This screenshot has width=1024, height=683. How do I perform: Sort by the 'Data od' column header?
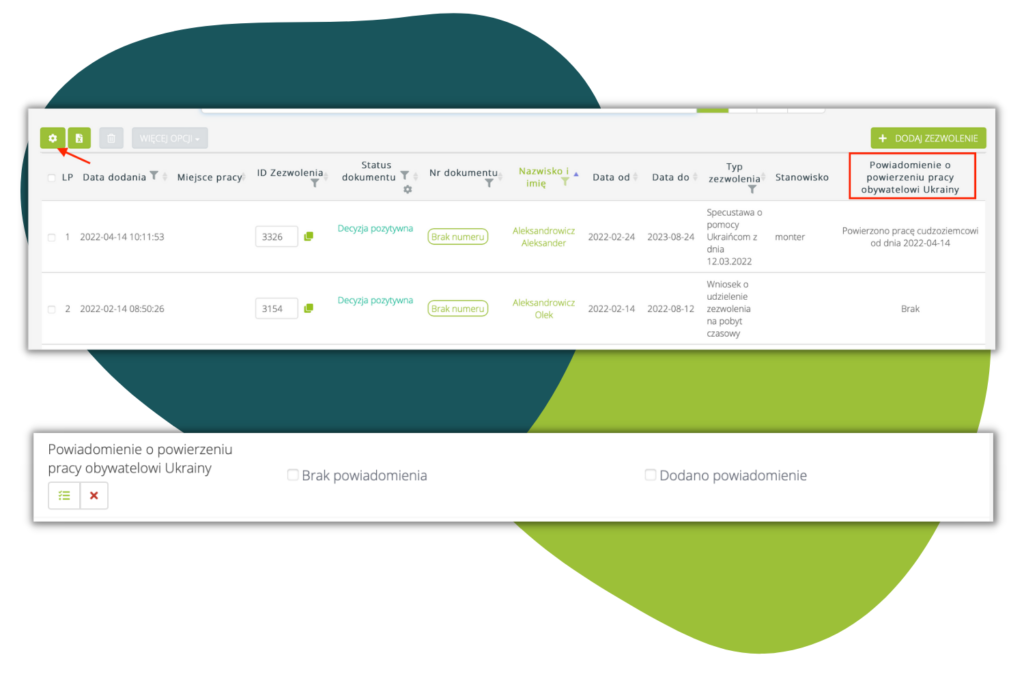coord(611,177)
